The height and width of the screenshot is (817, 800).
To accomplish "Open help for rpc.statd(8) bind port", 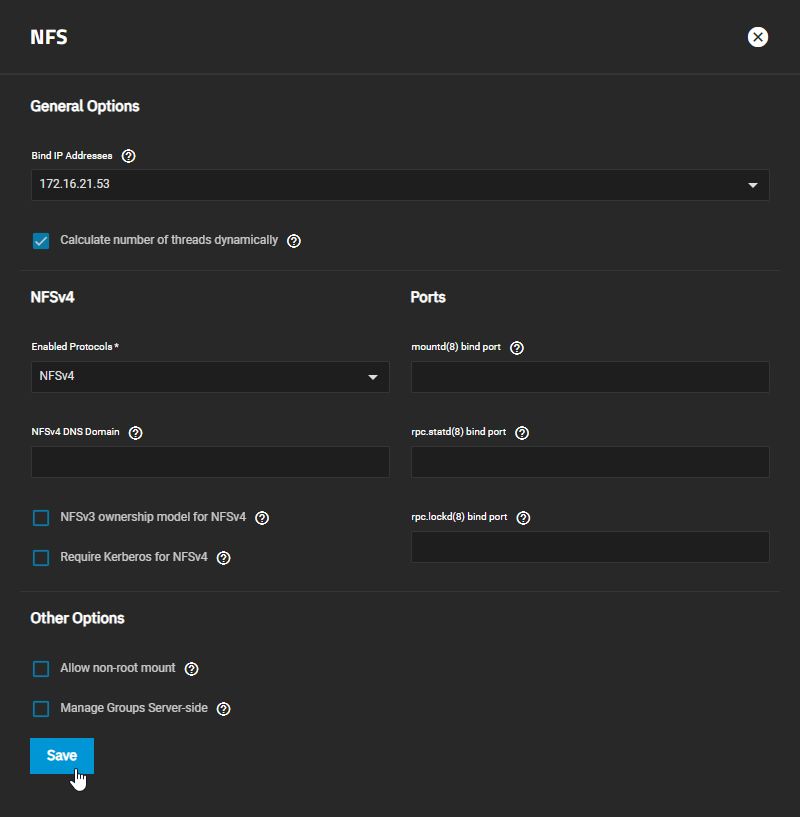I will tap(521, 432).
